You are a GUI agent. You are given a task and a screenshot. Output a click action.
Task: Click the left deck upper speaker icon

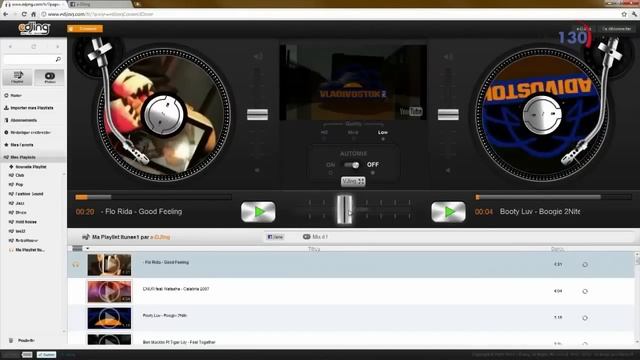(258, 56)
